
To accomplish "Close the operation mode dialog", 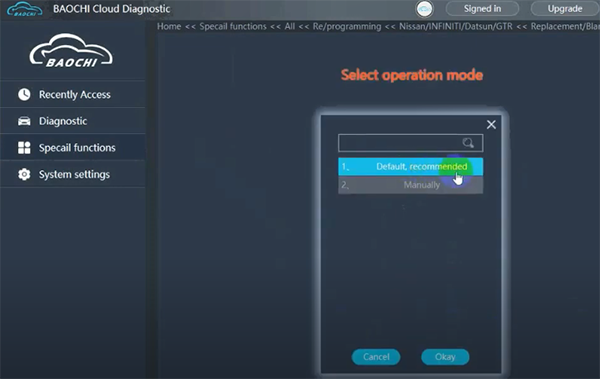I will click(491, 124).
